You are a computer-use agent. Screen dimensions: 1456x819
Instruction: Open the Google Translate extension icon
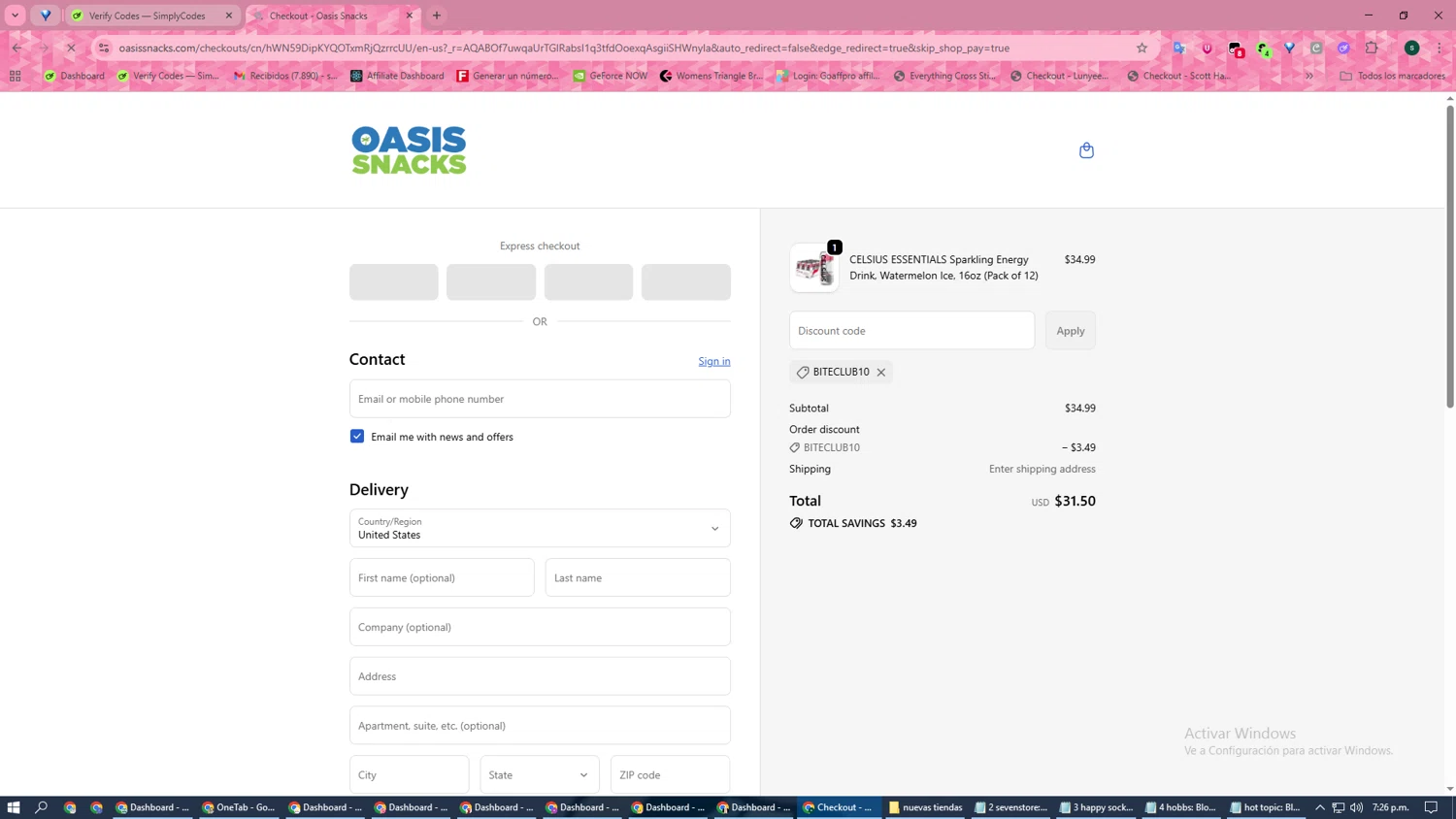(1179, 48)
